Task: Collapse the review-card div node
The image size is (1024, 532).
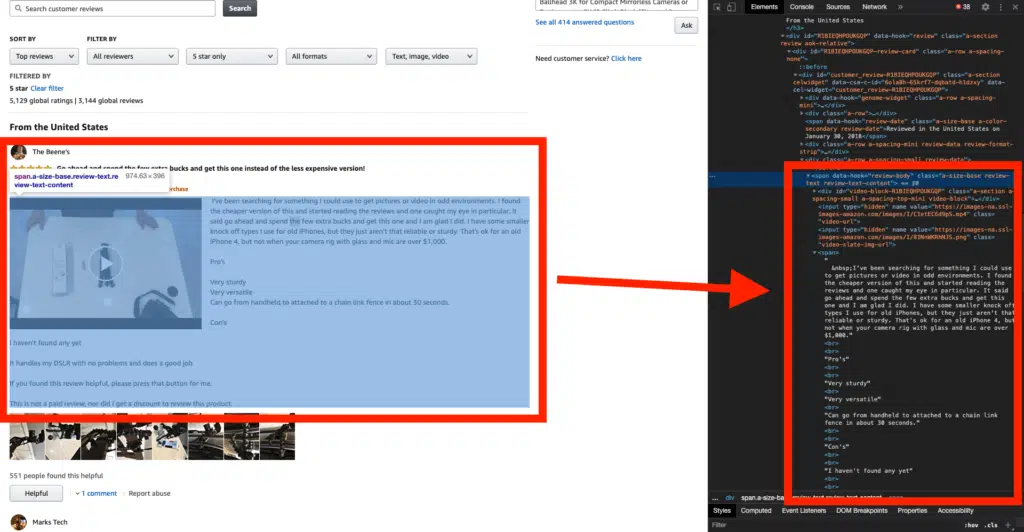Action: tap(790, 51)
